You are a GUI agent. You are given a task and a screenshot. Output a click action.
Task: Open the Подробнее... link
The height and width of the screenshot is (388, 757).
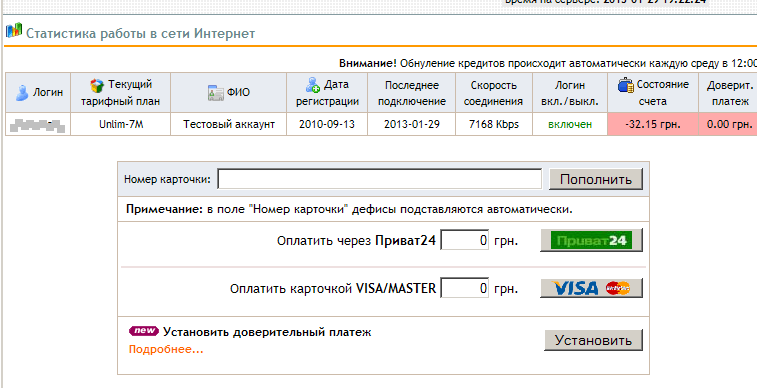(x=166, y=349)
